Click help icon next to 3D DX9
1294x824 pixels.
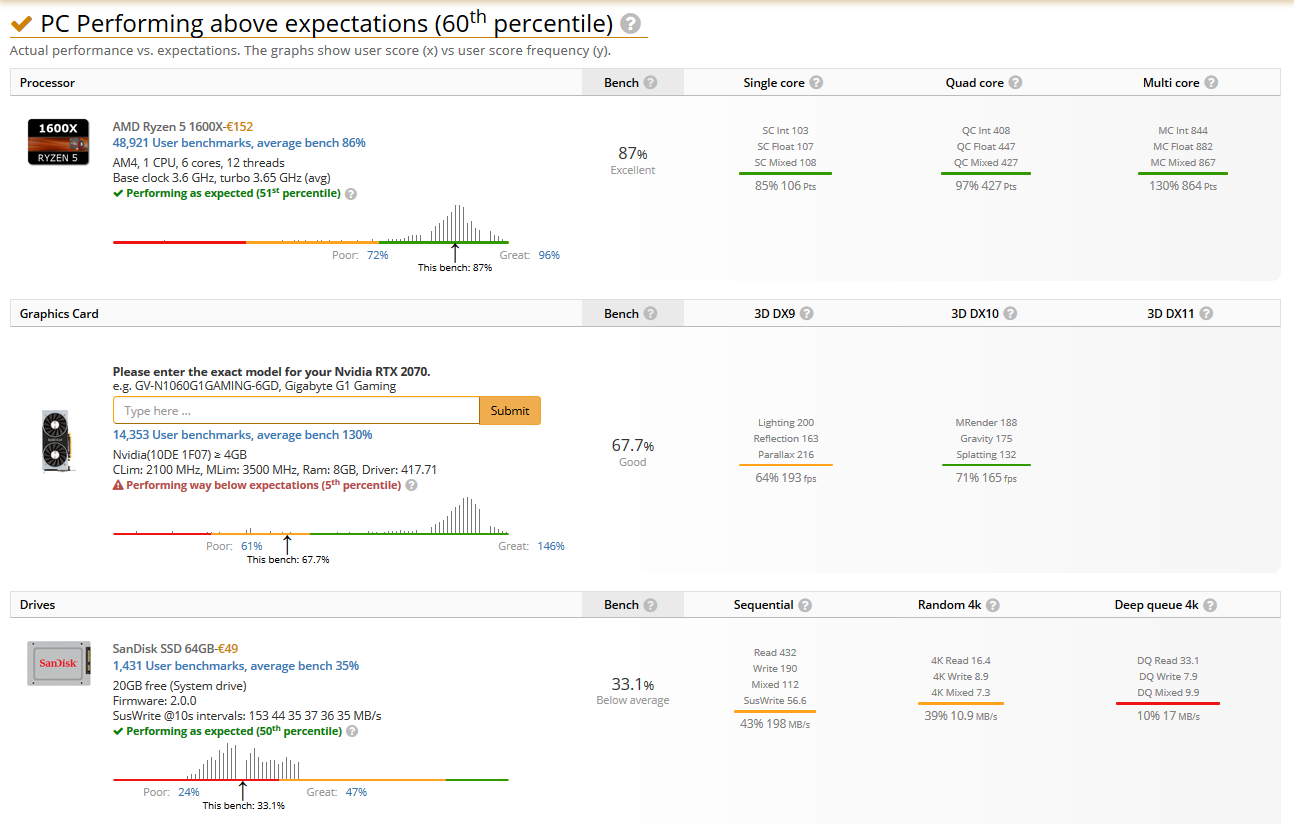click(807, 314)
